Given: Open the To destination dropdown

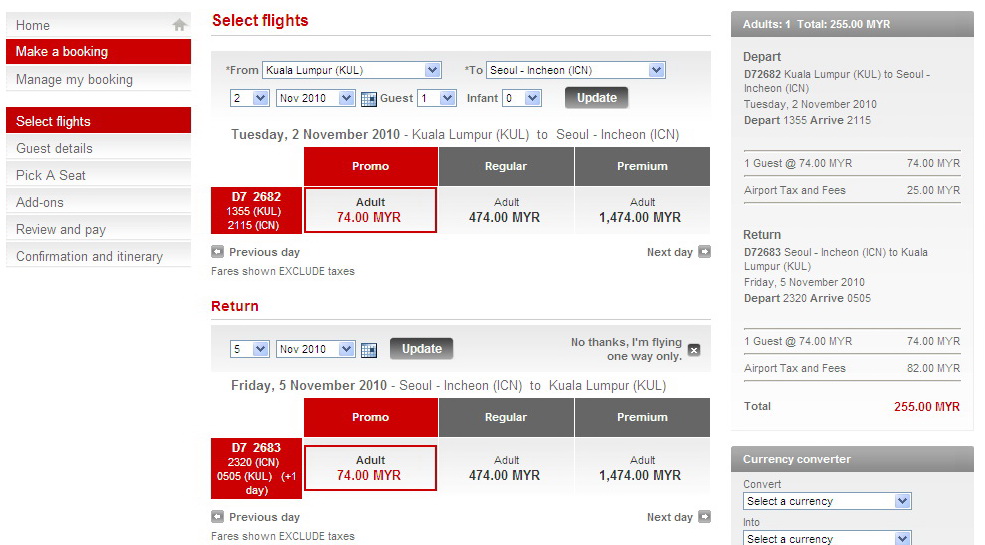Looking at the screenshot, I should [x=656, y=70].
